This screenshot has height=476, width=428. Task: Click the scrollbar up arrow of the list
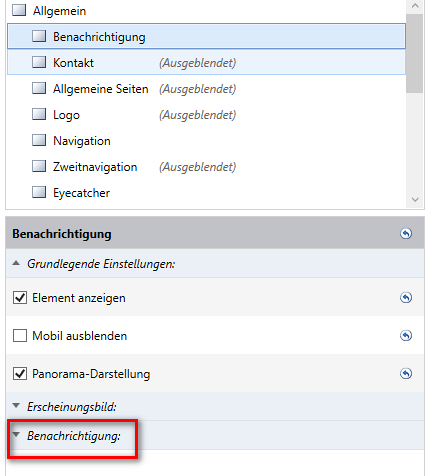click(415, 6)
